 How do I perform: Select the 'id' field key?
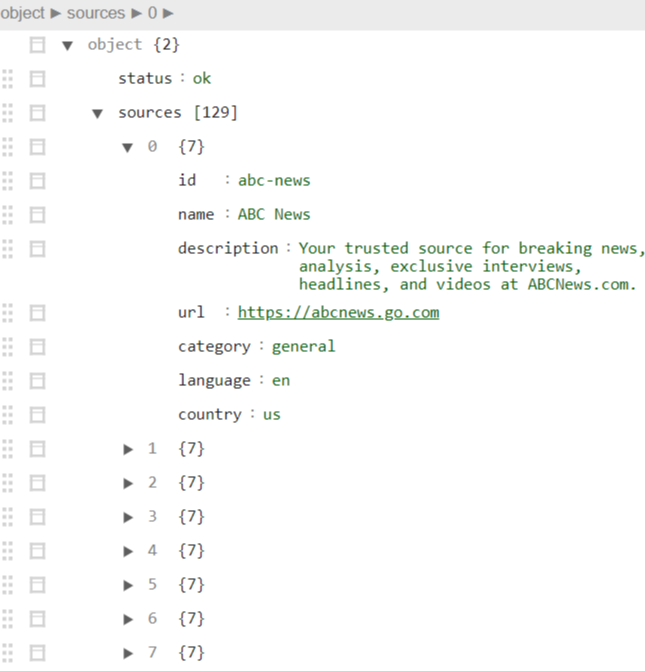[187, 181]
